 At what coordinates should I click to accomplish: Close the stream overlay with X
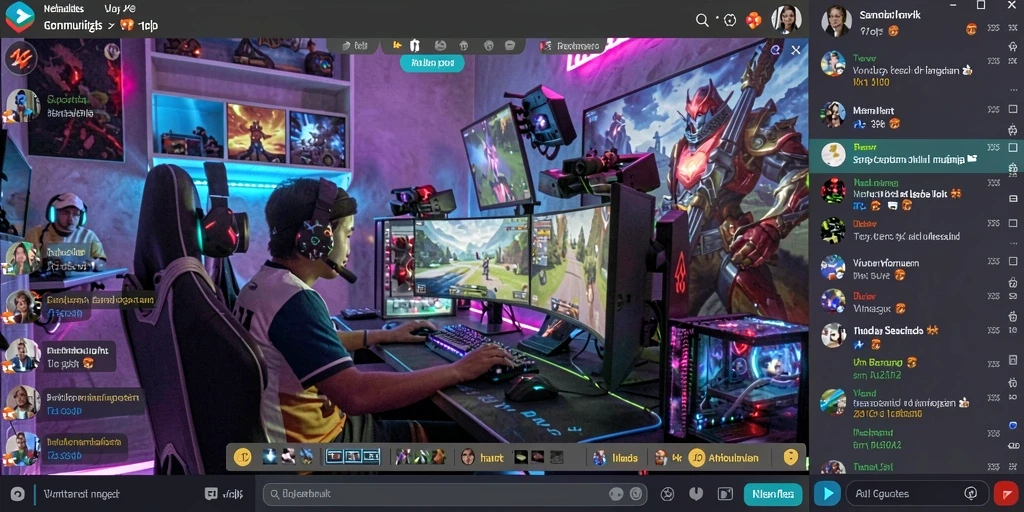coord(795,50)
